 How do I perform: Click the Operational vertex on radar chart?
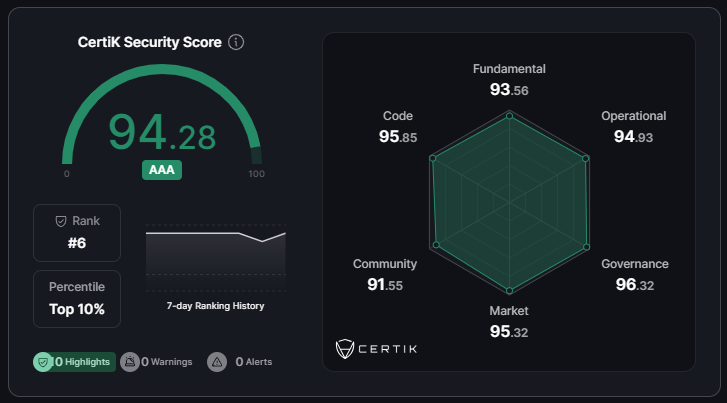tap(586, 159)
